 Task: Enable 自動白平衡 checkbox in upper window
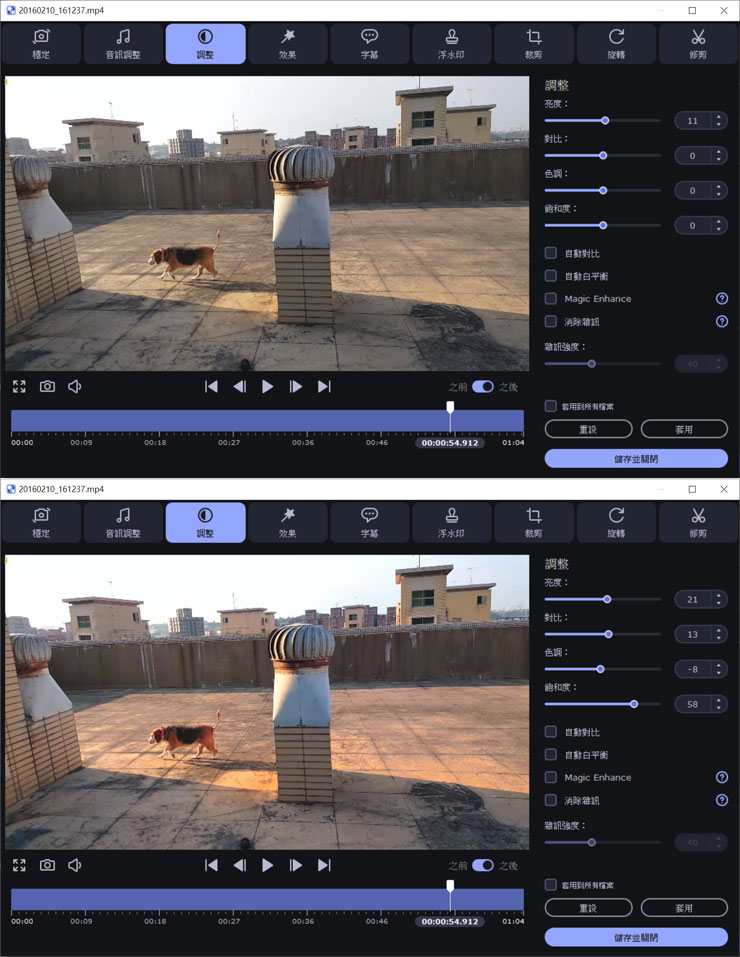551,276
